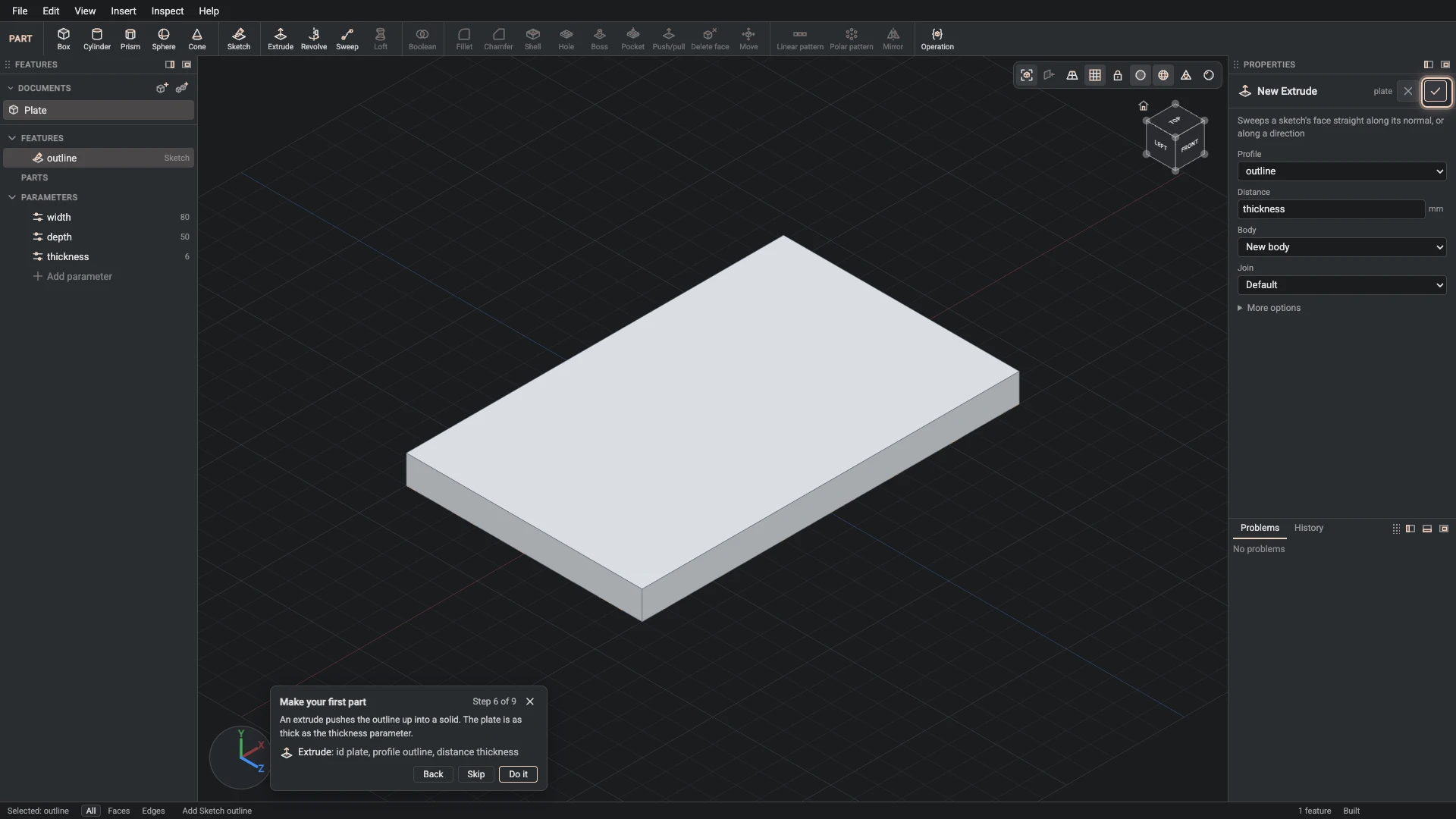Choose the Prism tool
This screenshot has width=1456, height=819.
[x=130, y=39]
